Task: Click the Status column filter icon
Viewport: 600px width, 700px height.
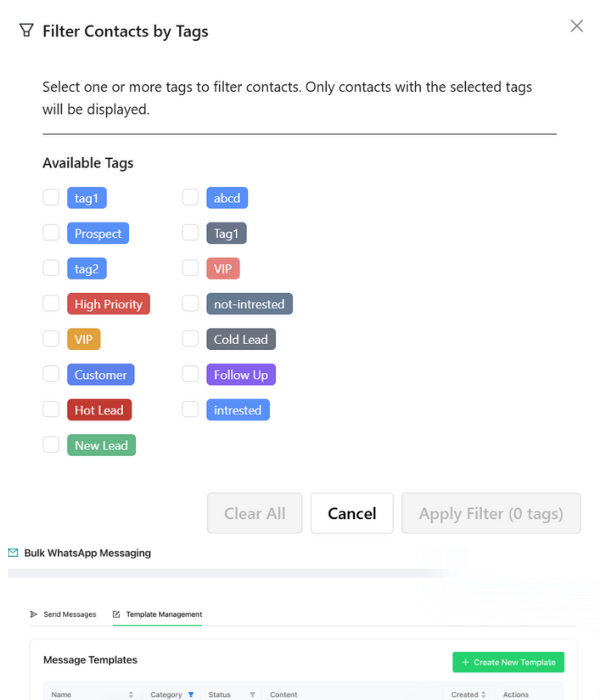Action: (252, 694)
